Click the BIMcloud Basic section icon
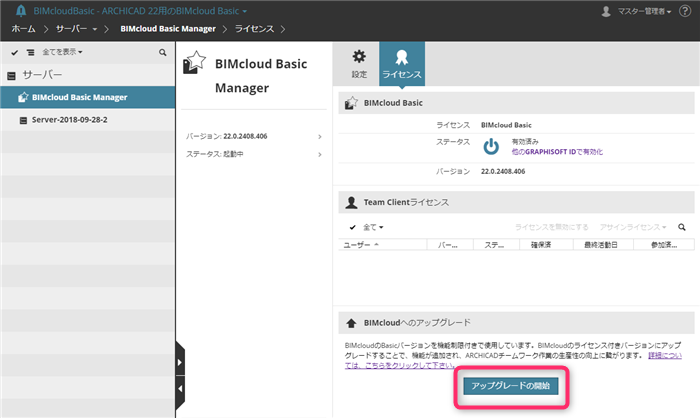Screen dimensions: 700x418 click(x=351, y=103)
